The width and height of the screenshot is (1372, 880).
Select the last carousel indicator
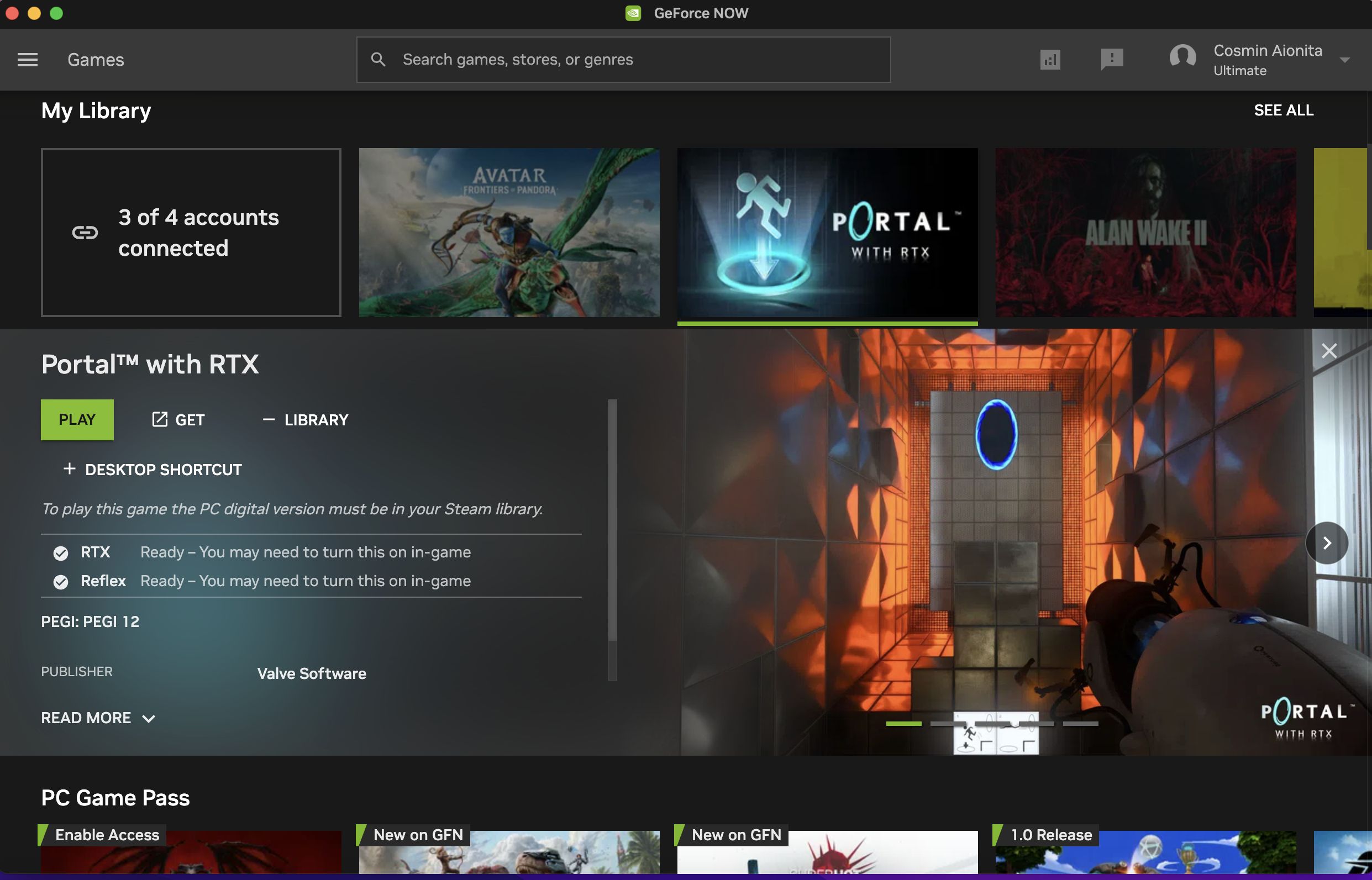(x=1080, y=724)
